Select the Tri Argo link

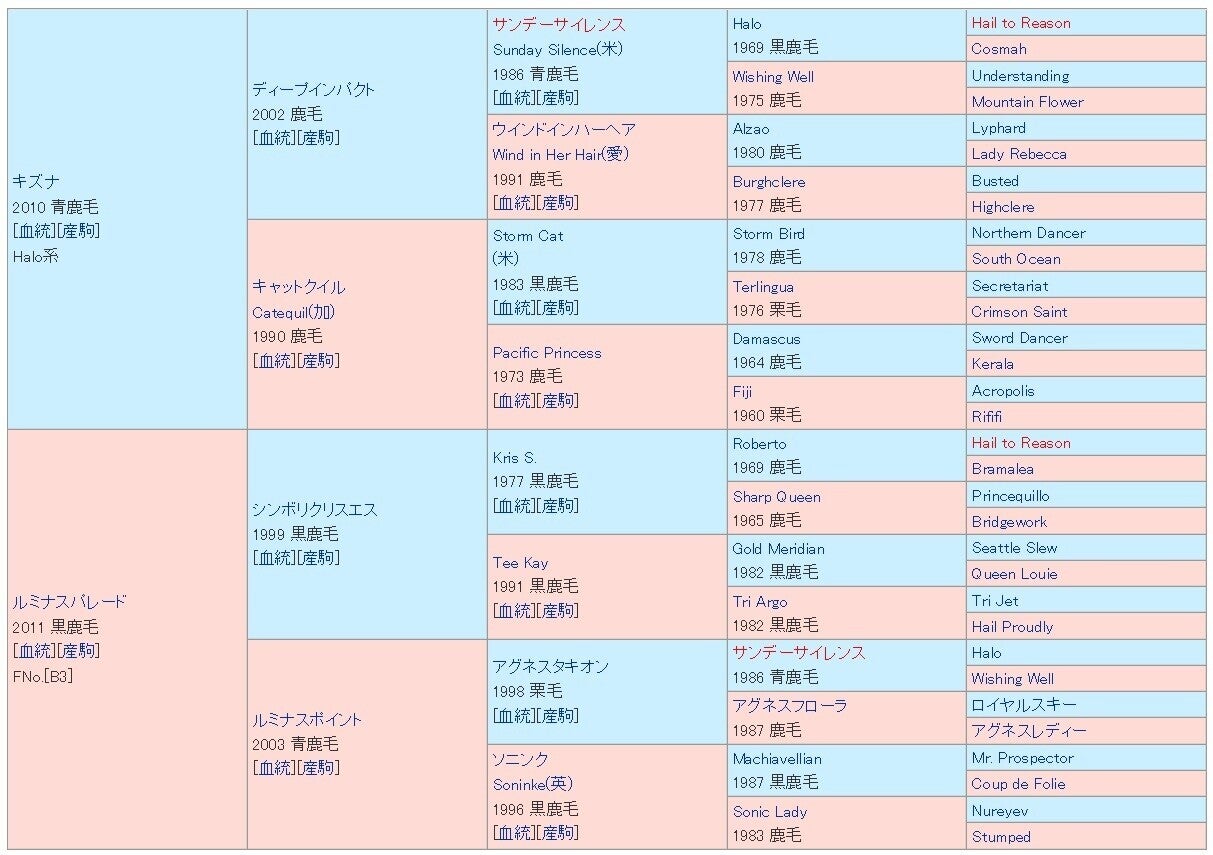click(759, 602)
